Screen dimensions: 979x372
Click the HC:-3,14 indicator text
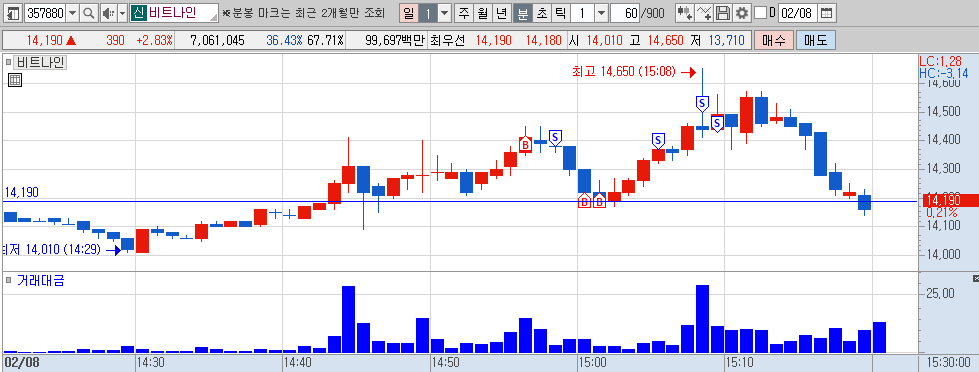coord(943,73)
